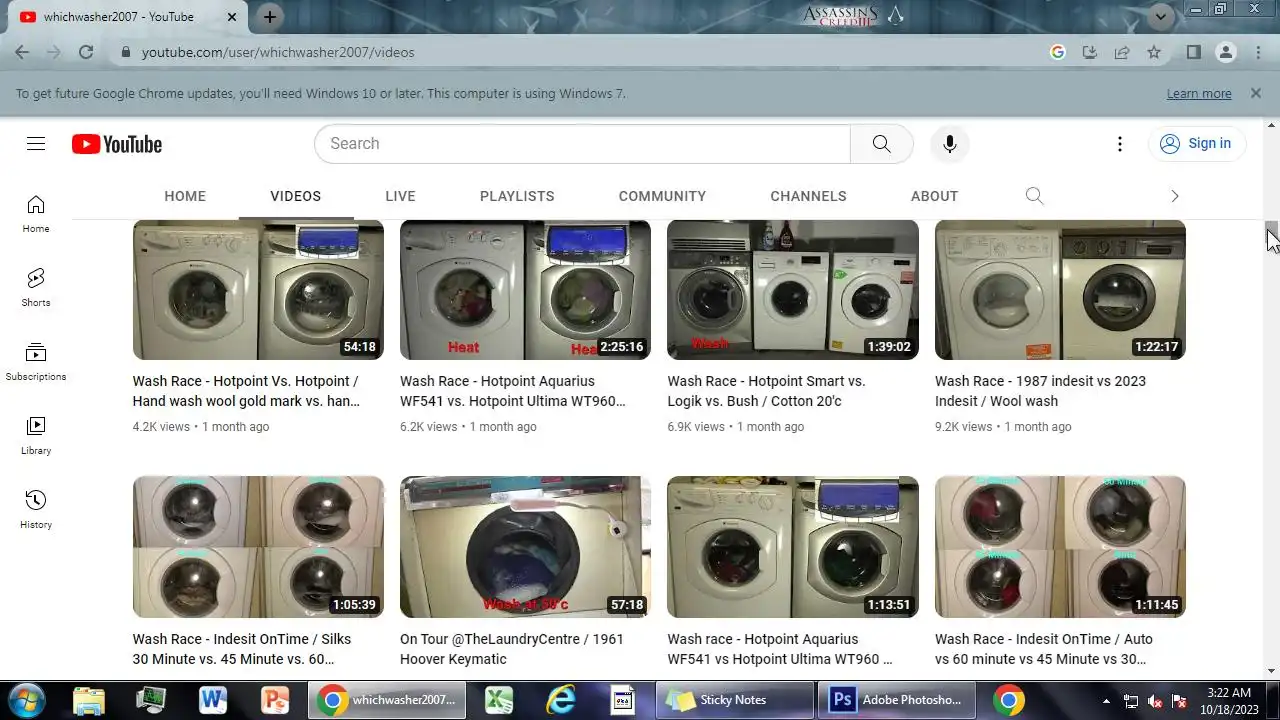This screenshot has width=1280, height=720.
Task: Click the YouTube logo
Action: point(117,144)
